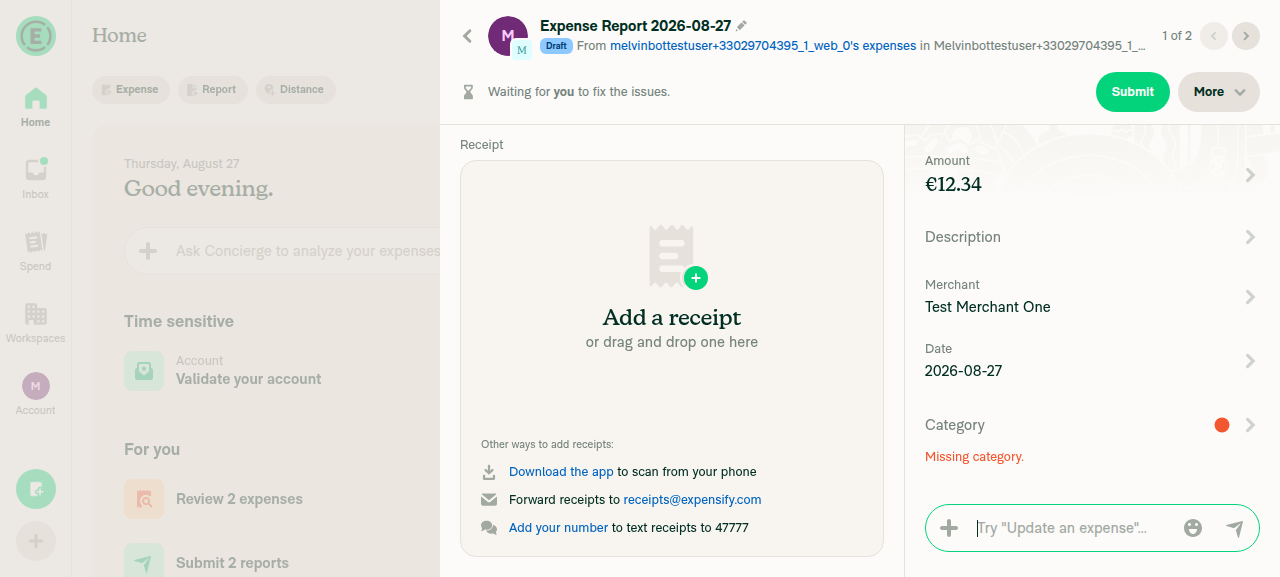Click the Expense Report 2026-08-27 title
This screenshot has width=1280, height=577.
point(635,26)
